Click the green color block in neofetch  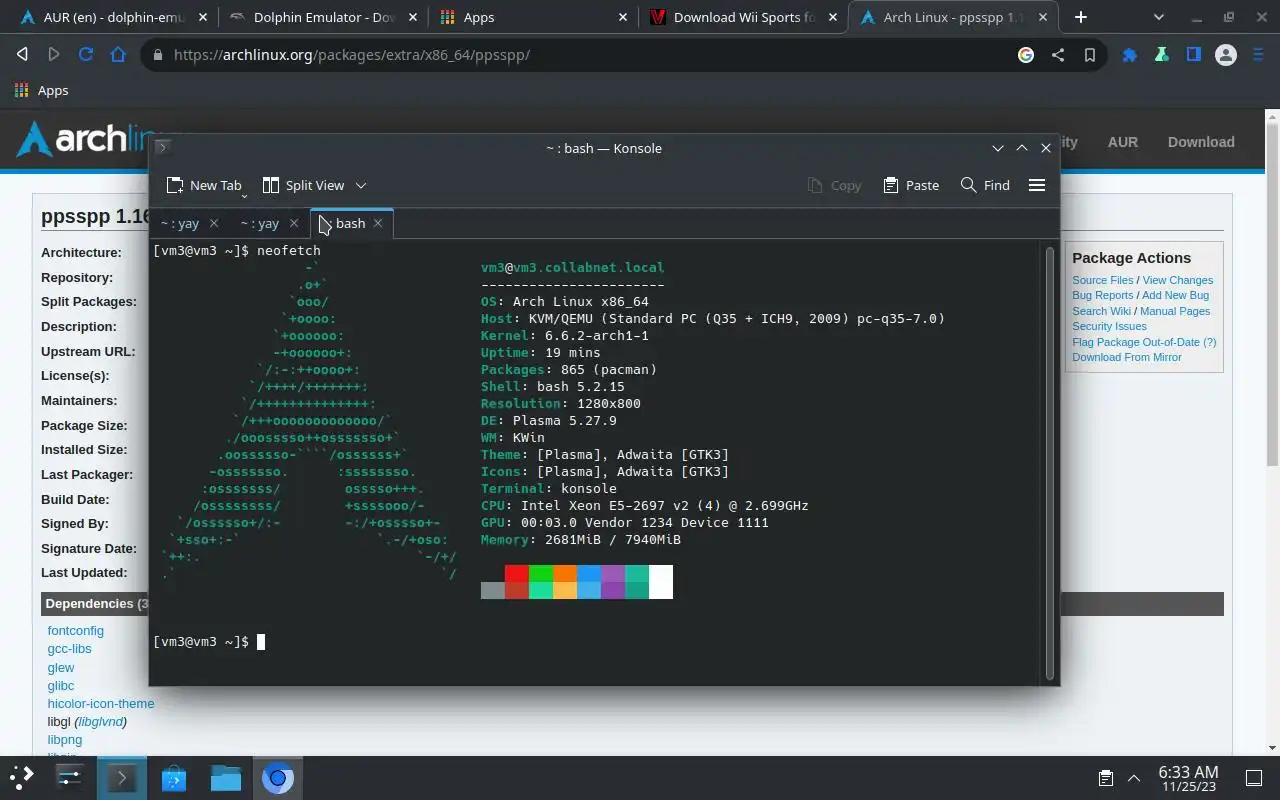[541, 573]
